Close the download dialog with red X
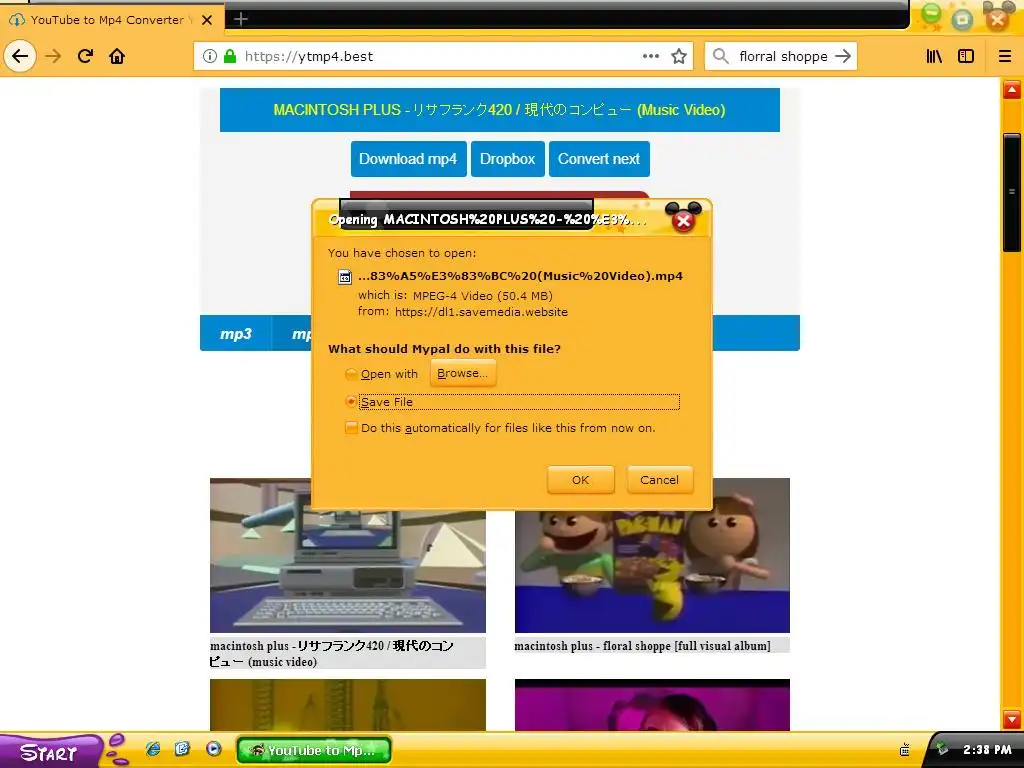The height and width of the screenshot is (768, 1024). click(683, 221)
